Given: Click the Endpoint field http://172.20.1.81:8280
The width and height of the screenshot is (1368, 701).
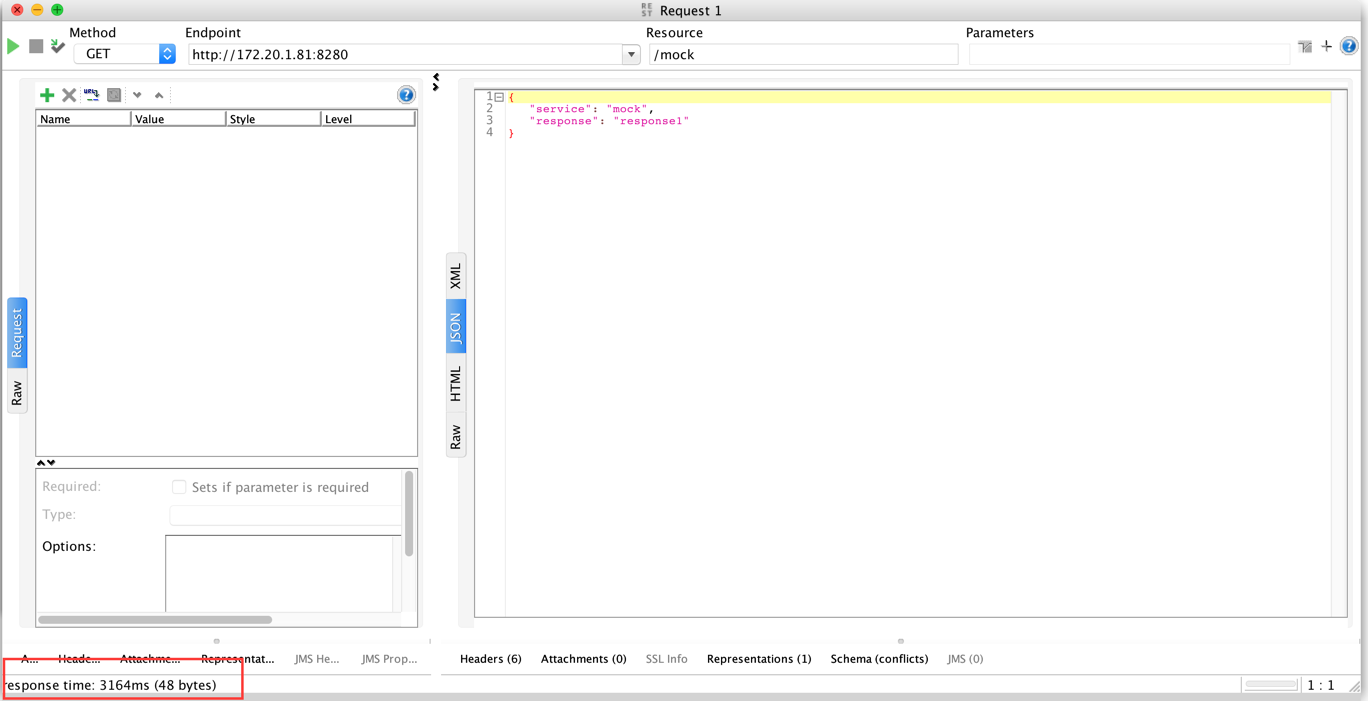Looking at the screenshot, I should [405, 54].
